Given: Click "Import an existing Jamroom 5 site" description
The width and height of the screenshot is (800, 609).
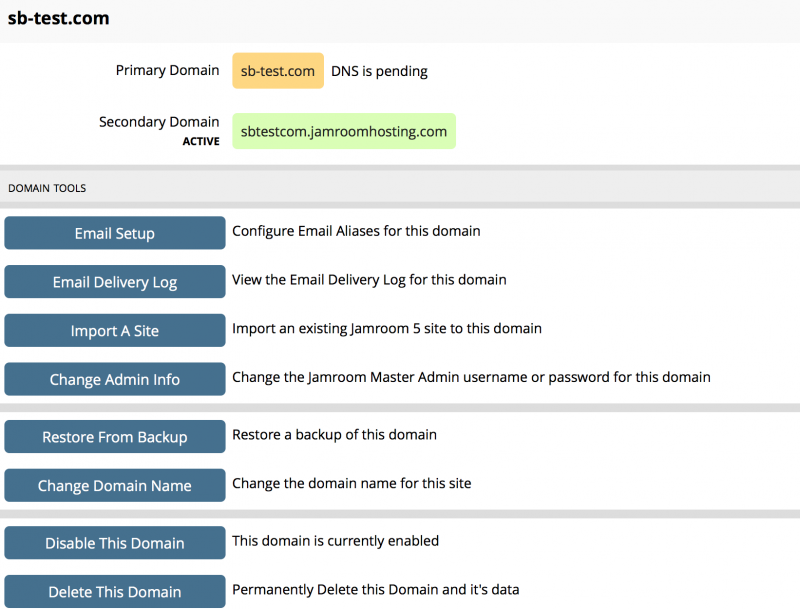Looking at the screenshot, I should coord(386,328).
